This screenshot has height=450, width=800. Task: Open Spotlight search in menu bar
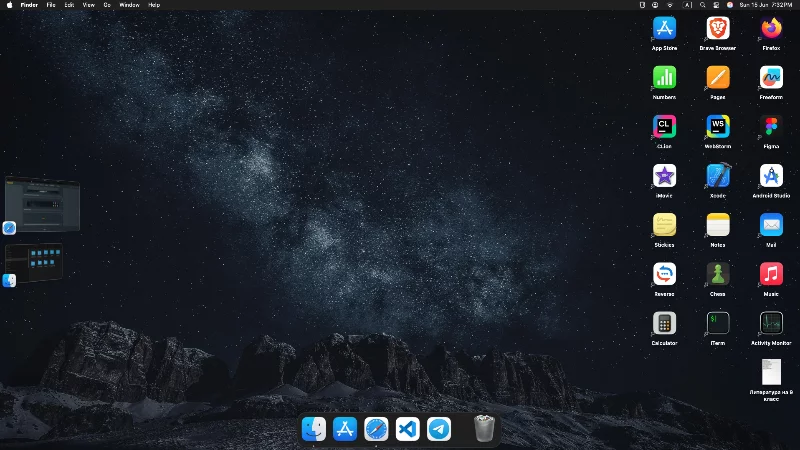[703, 5]
